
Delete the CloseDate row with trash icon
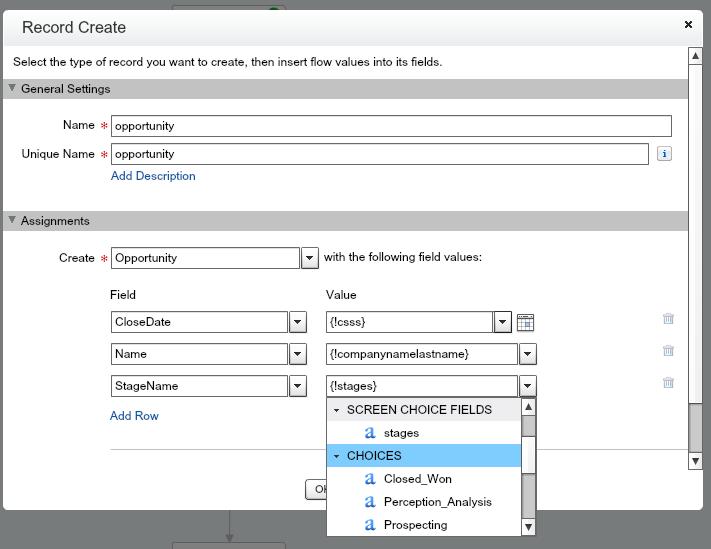pos(668,319)
